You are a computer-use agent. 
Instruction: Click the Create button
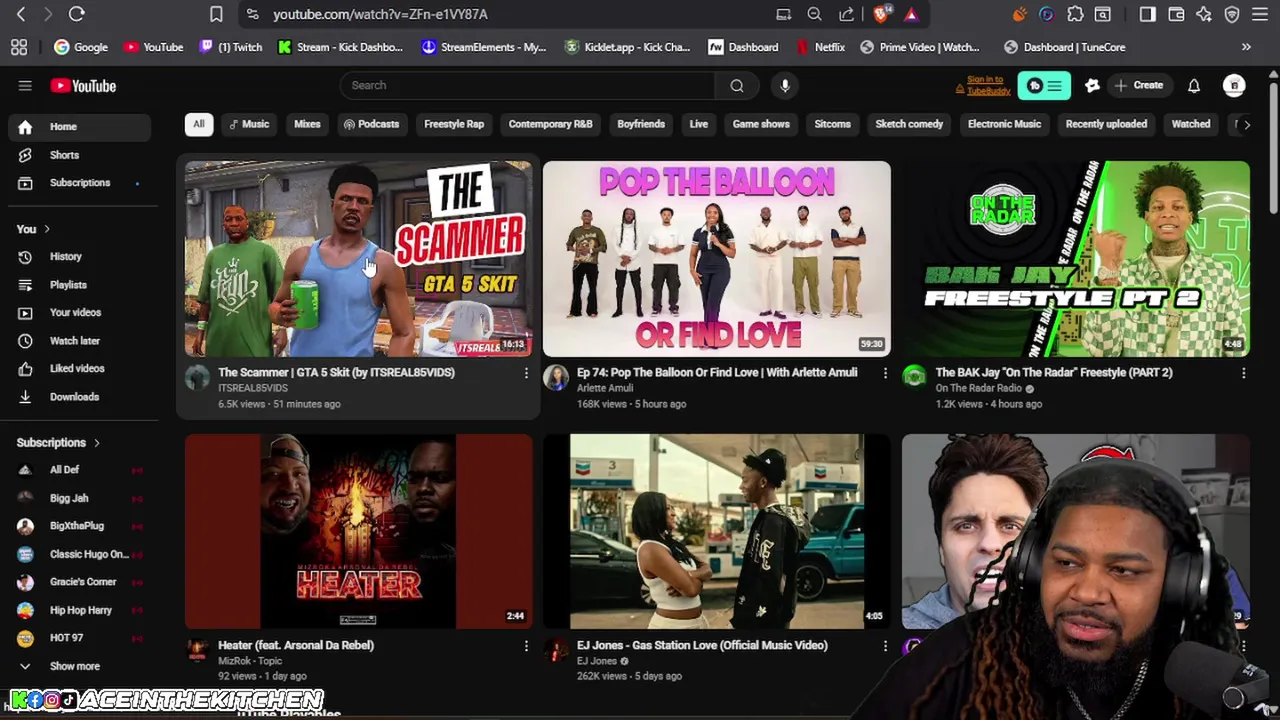(1139, 86)
